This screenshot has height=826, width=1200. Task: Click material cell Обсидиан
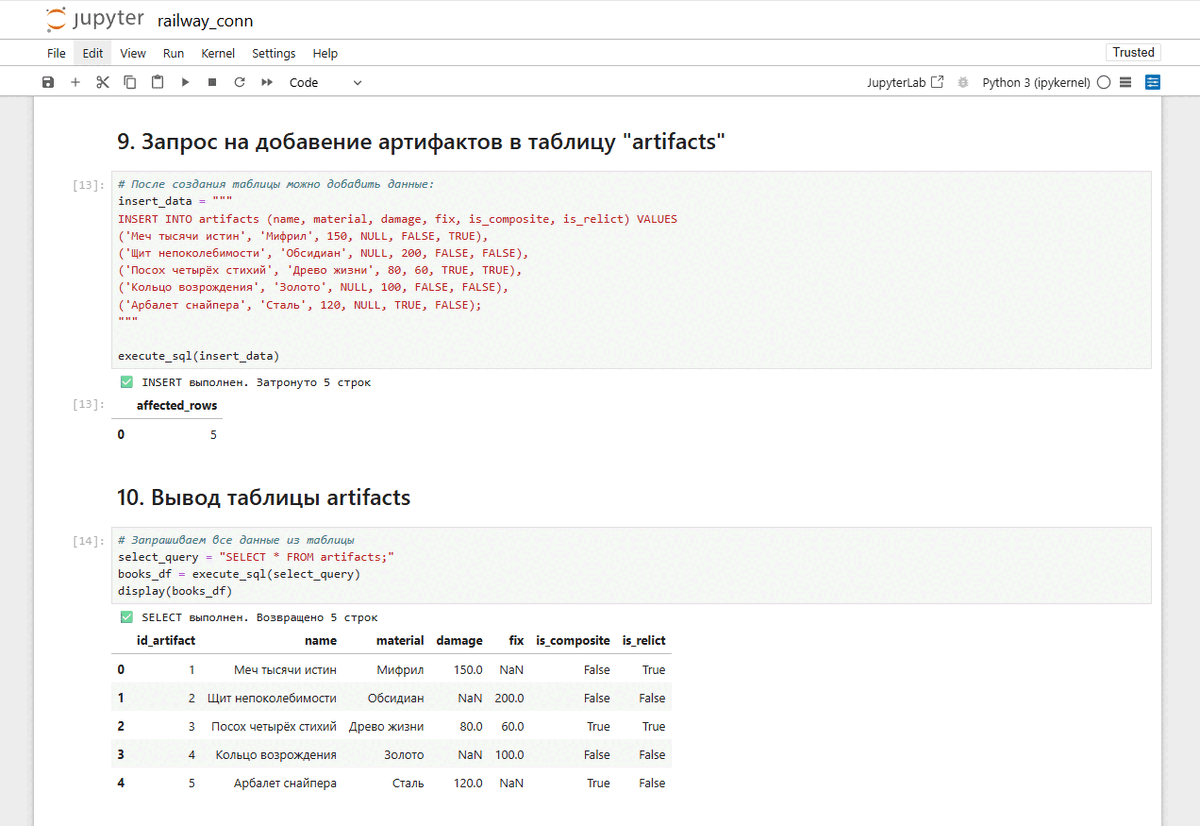point(396,698)
